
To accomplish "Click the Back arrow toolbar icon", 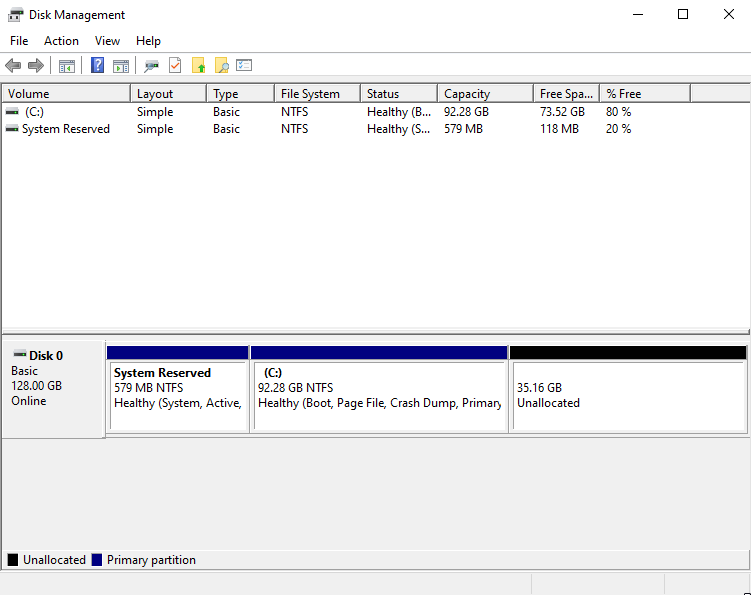I will (x=13, y=66).
